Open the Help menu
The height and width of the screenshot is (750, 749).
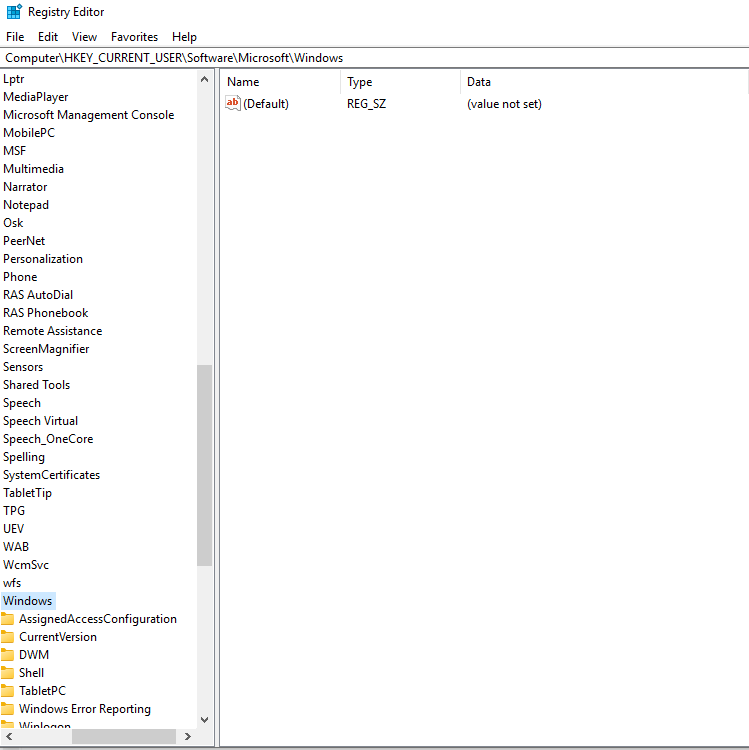click(184, 37)
